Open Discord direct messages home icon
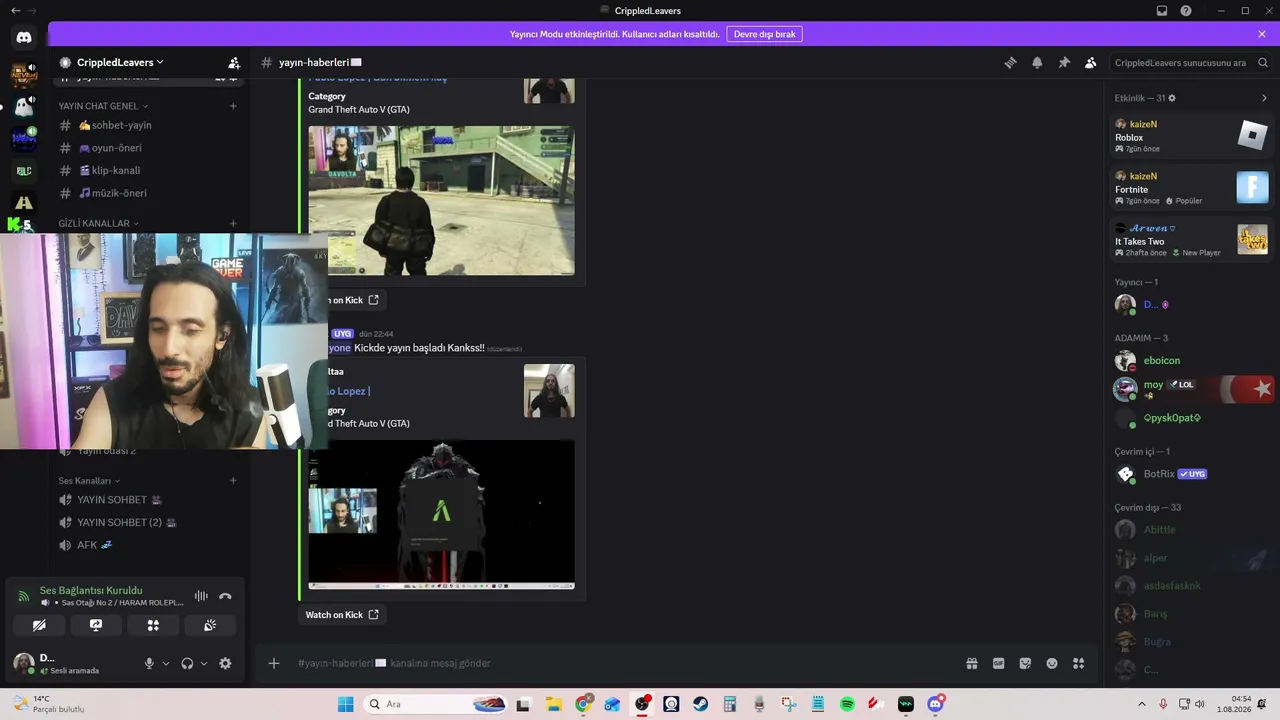1280x720 pixels. [24, 37]
